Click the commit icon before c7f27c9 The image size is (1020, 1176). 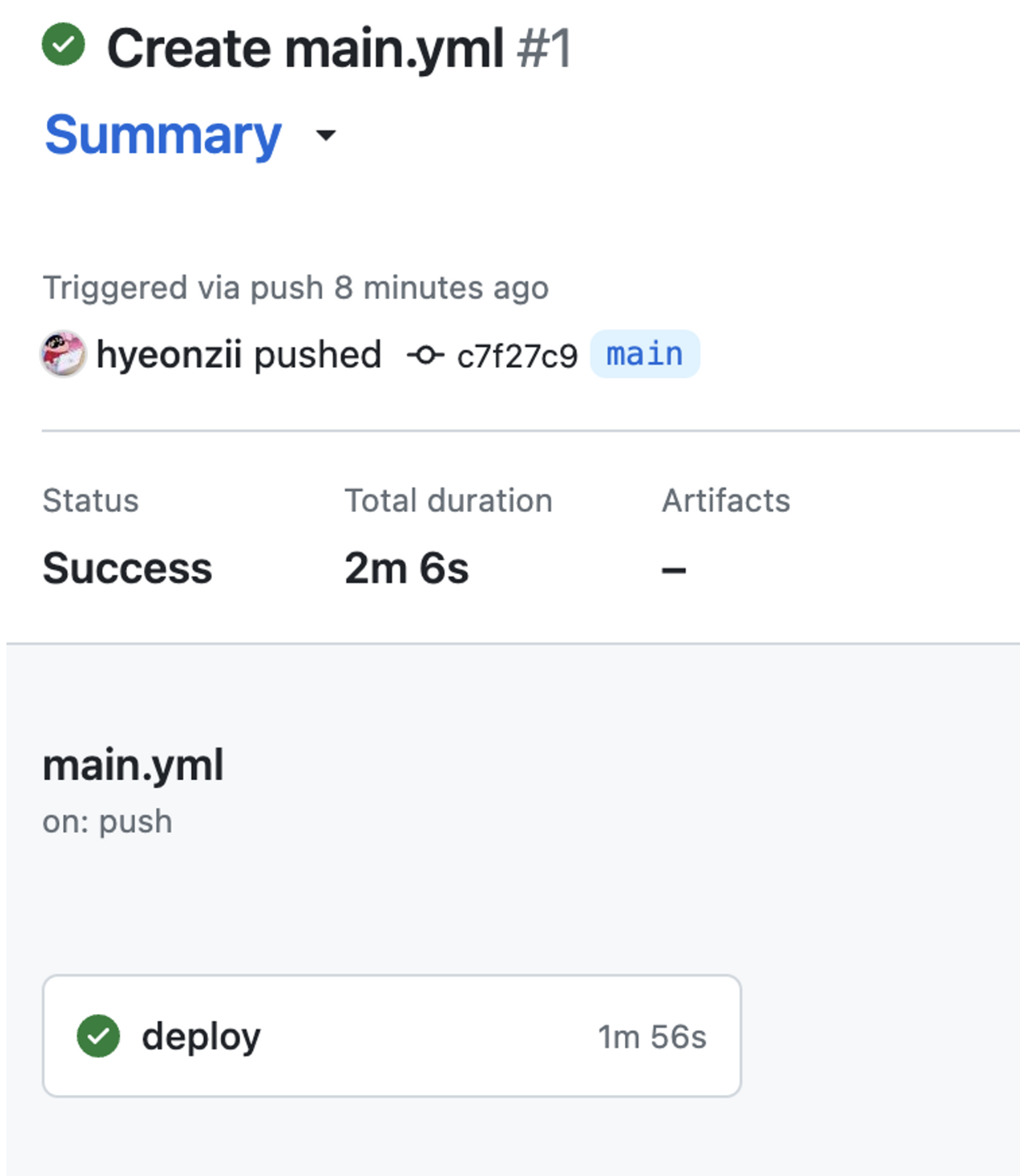tap(425, 355)
